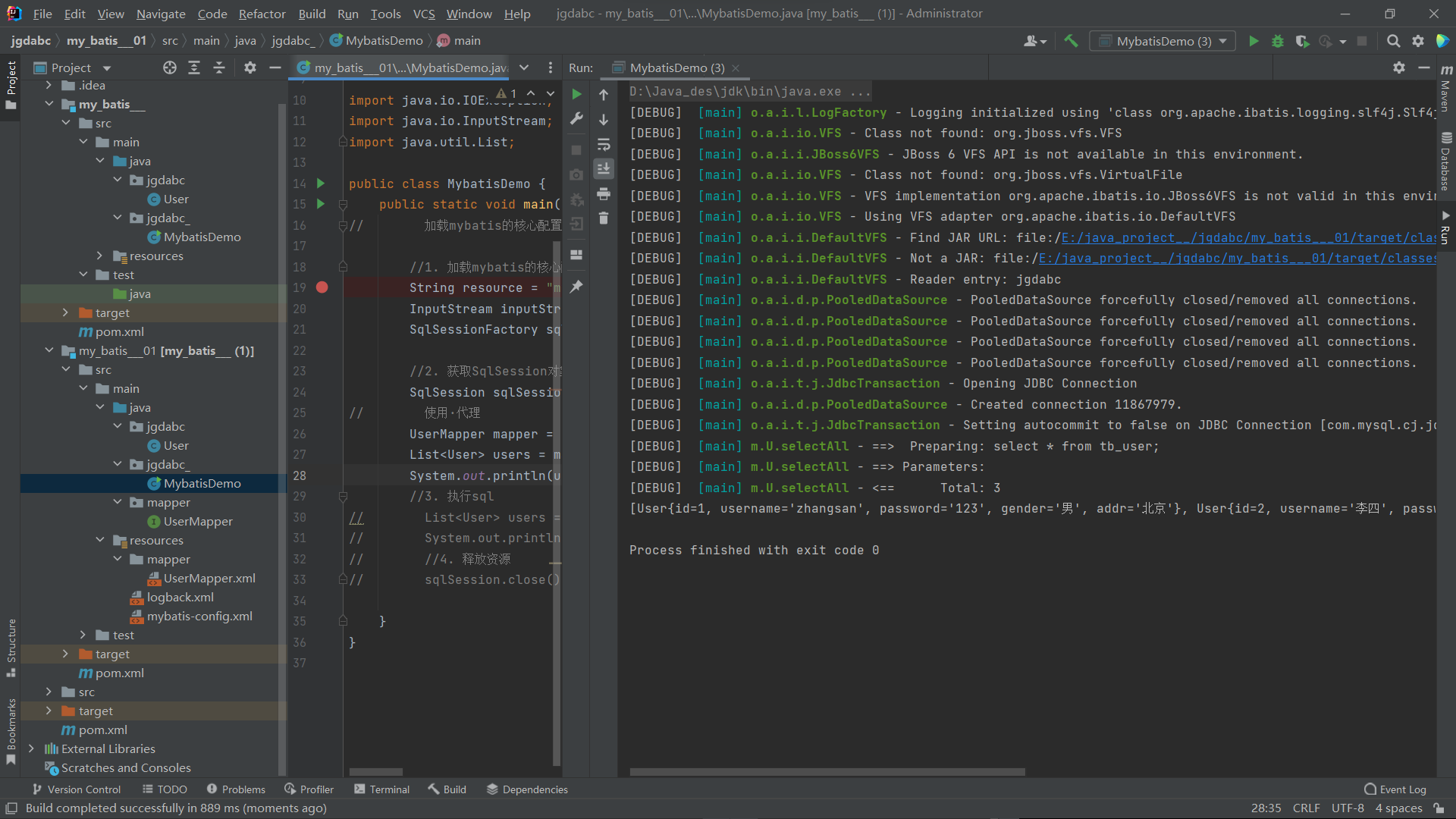Screen dimensions: 1456x819
Task: Click Search Everywhere magnifier icon
Action: pyautogui.click(x=1393, y=41)
